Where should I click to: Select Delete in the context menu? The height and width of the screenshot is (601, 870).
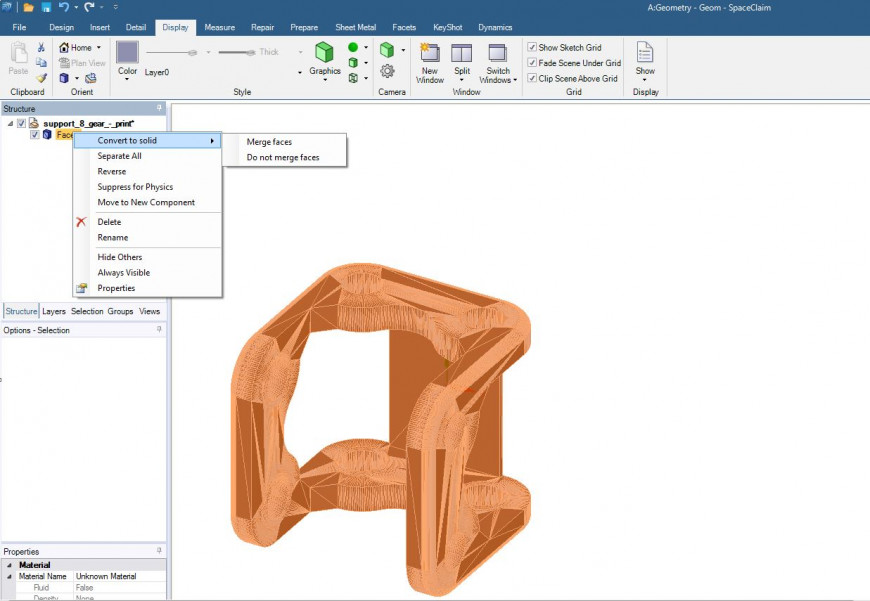tap(109, 222)
